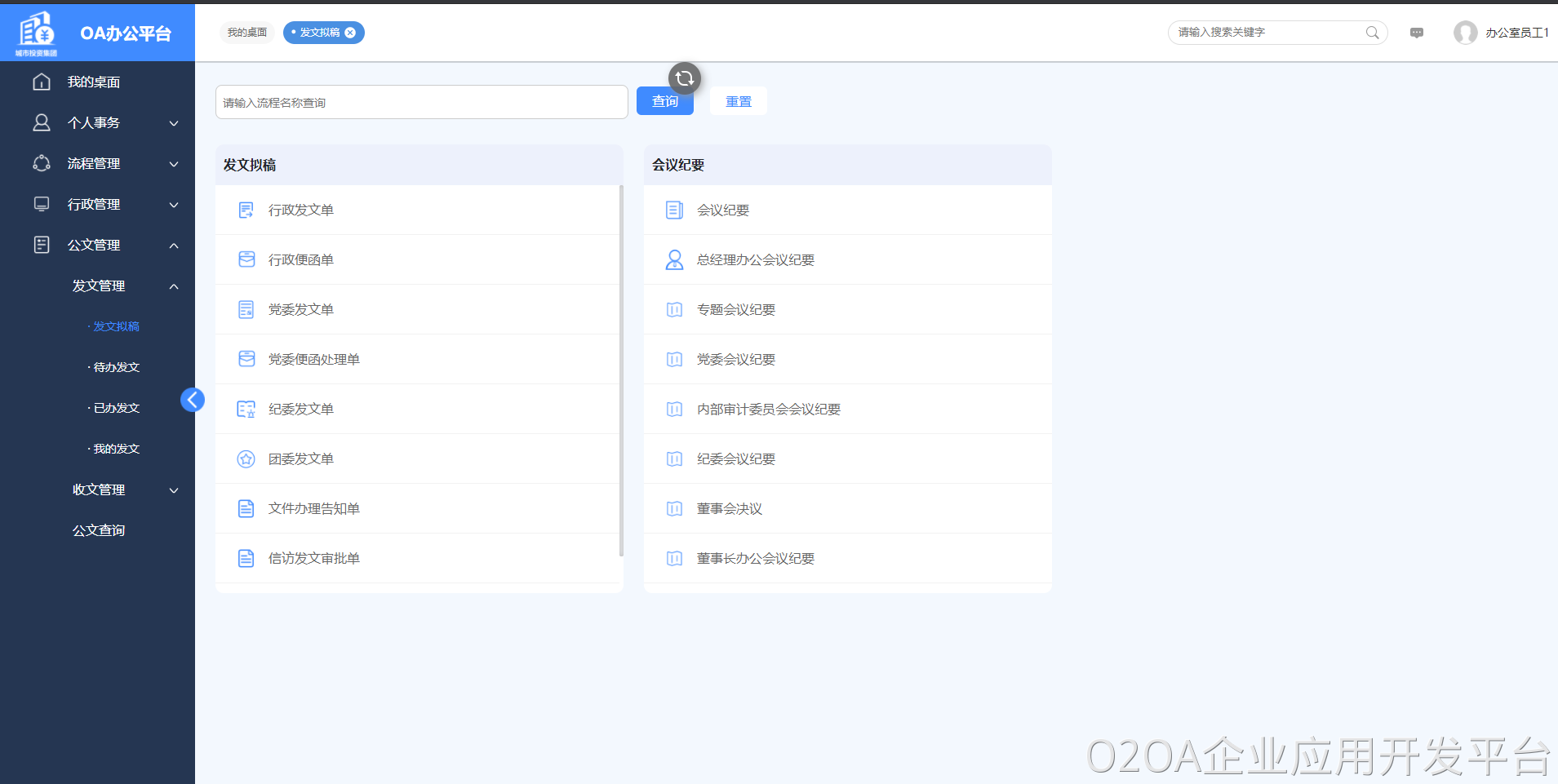The height and width of the screenshot is (784, 1558).
Task: Click the 重置 button
Action: [738, 102]
